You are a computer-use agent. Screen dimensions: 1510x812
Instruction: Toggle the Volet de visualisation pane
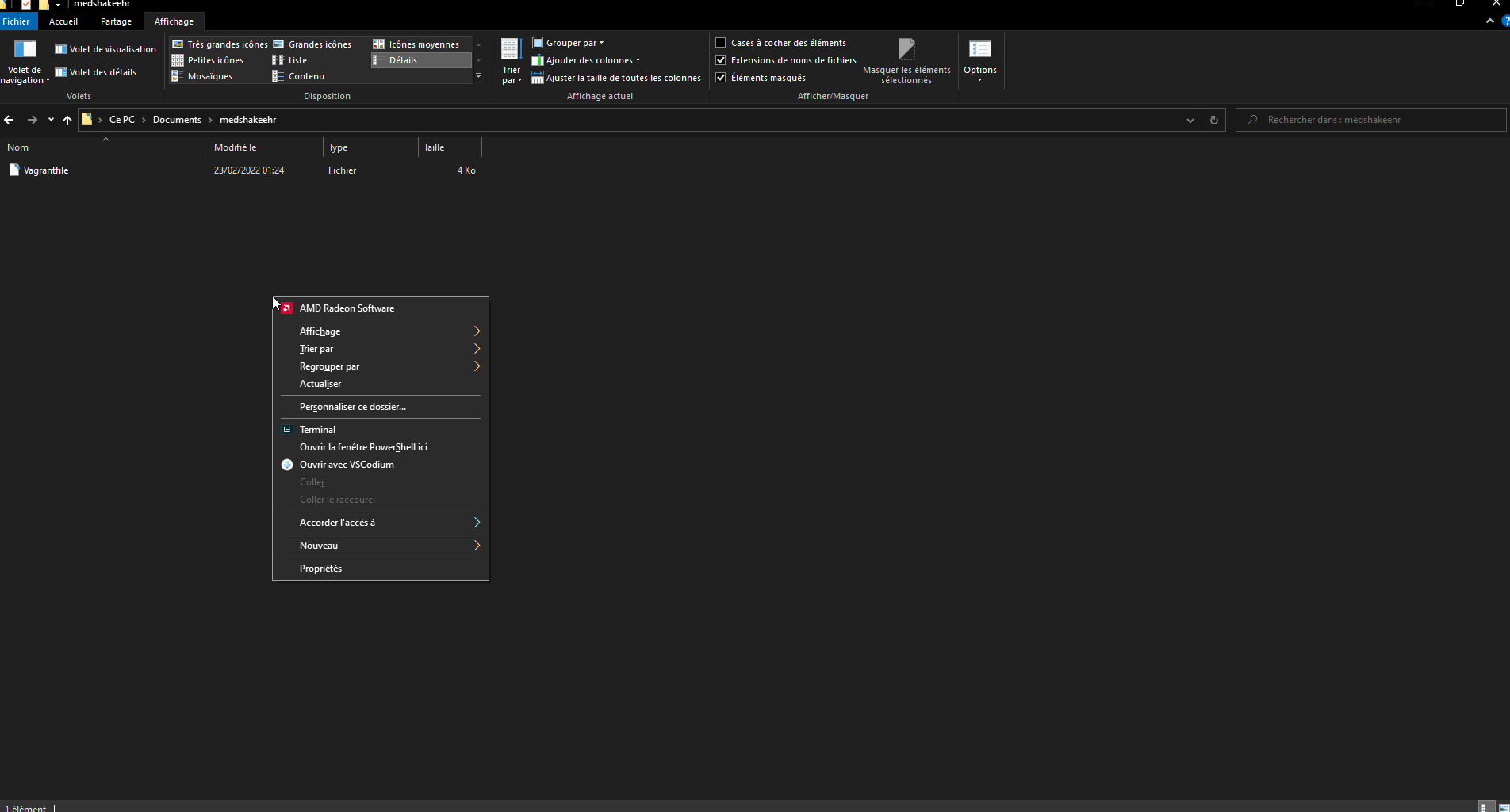pyautogui.click(x=105, y=49)
